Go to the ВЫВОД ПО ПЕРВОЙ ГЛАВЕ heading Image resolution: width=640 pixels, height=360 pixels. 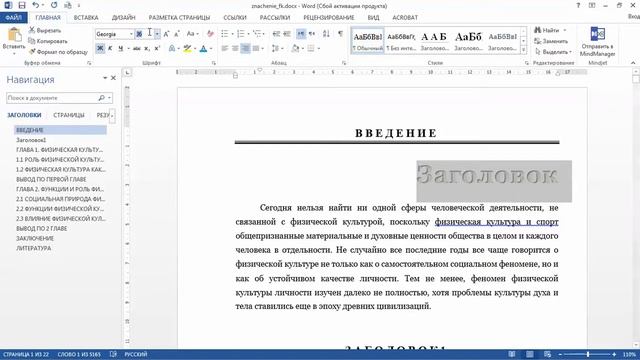[51, 179]
